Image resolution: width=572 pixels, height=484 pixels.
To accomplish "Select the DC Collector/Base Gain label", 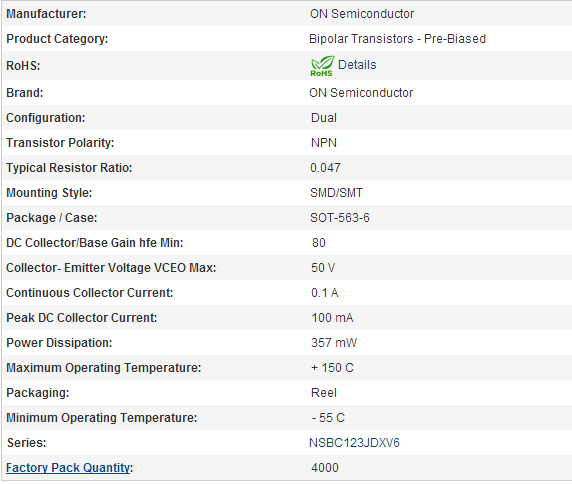I will [94, 243].
